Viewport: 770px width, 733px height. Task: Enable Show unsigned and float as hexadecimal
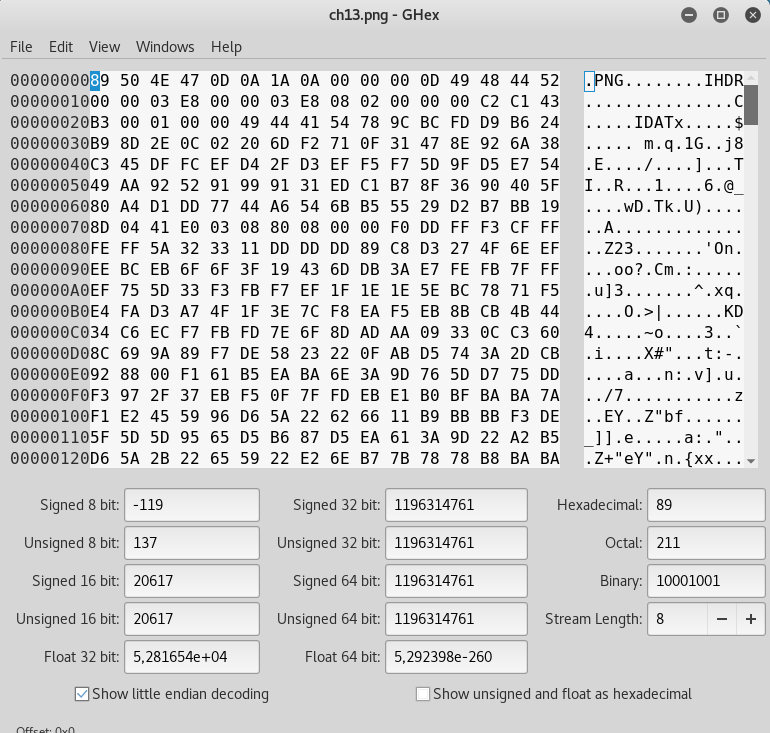point(423,694)
